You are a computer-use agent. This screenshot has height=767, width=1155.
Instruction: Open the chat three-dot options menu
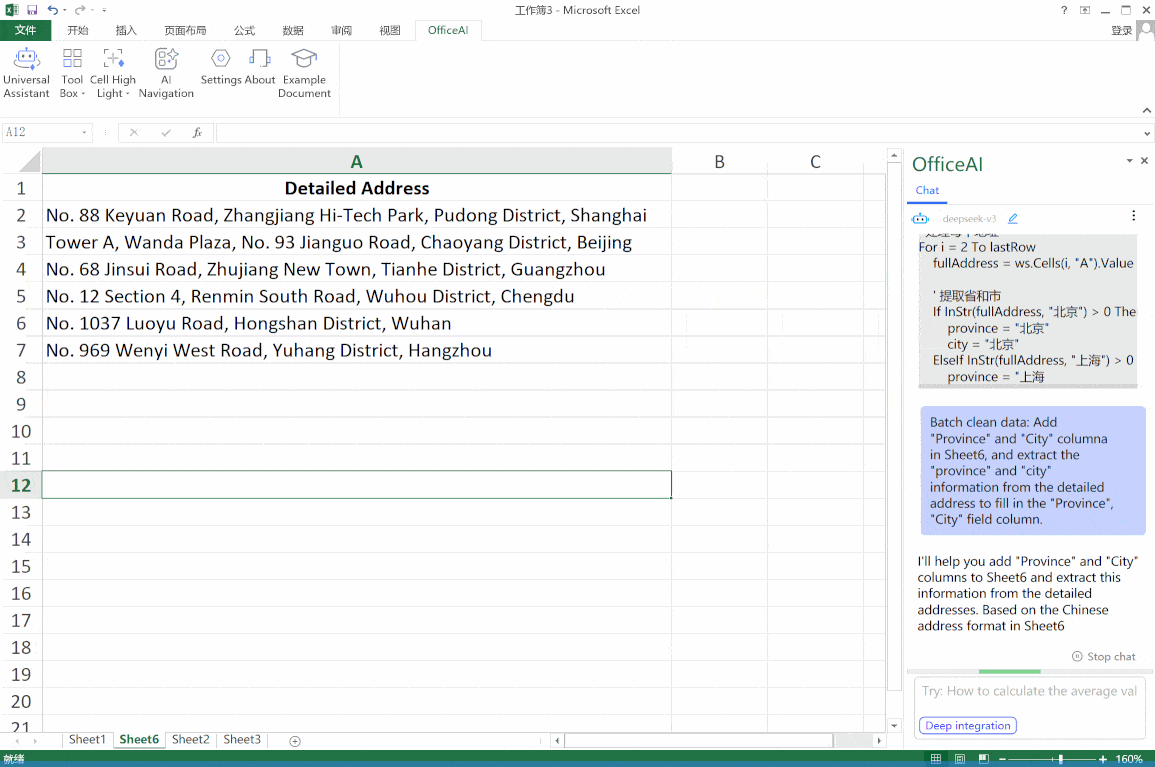pos(1133,216)
